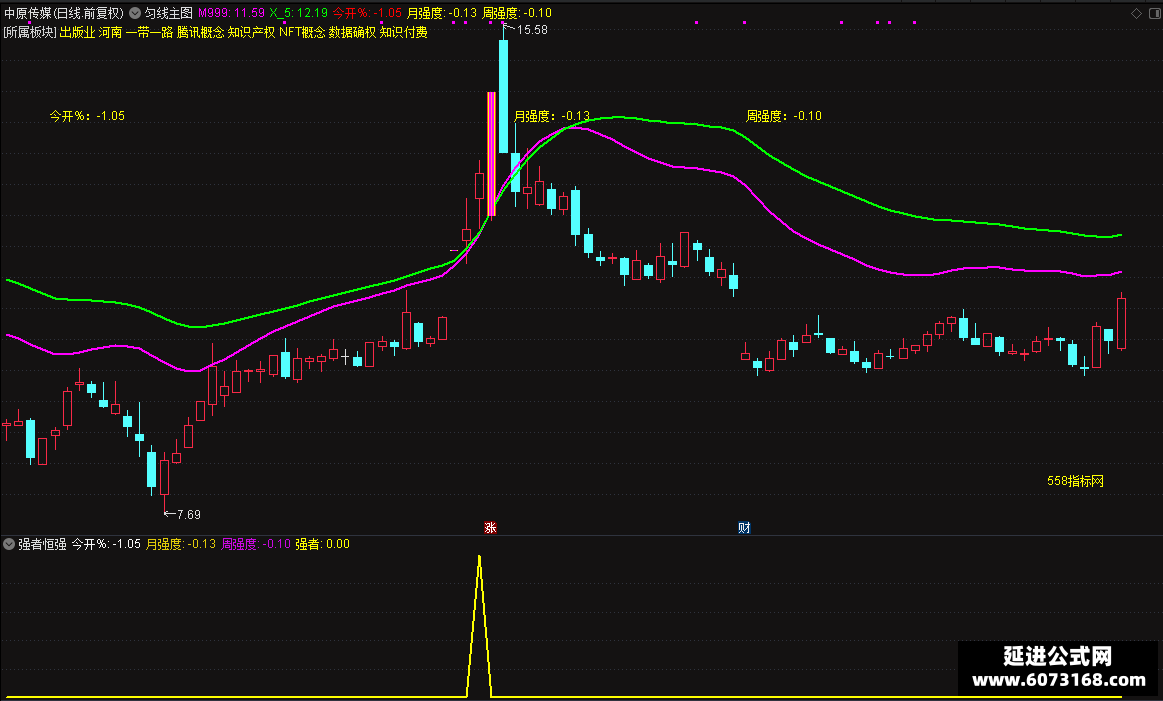Select the 强者恒强 sub-chart indicator name

pyautogui.click(x=42, y=544)
